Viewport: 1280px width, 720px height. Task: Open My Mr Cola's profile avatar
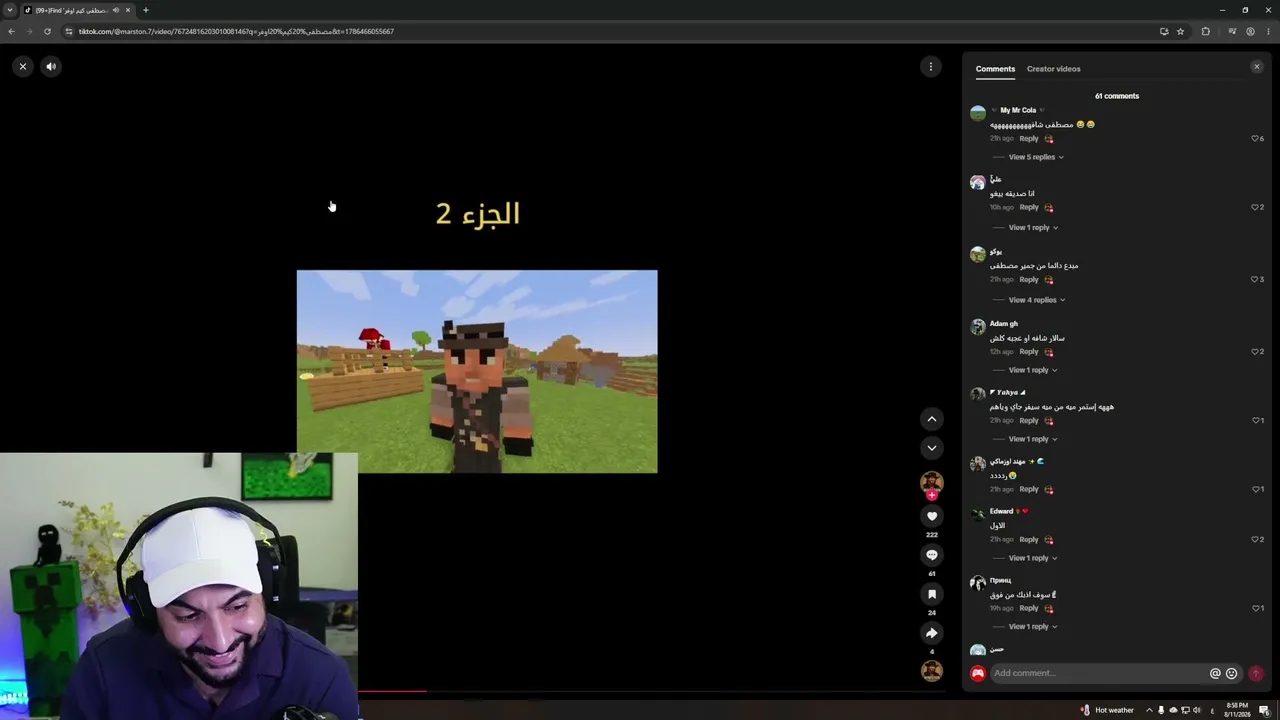(x=978, y=113)
